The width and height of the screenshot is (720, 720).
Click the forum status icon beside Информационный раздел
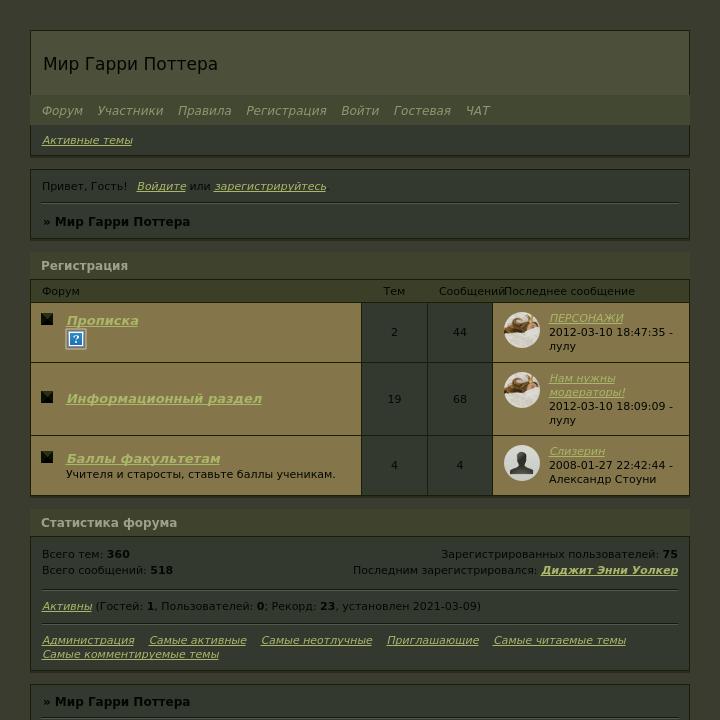click(47, 397)
